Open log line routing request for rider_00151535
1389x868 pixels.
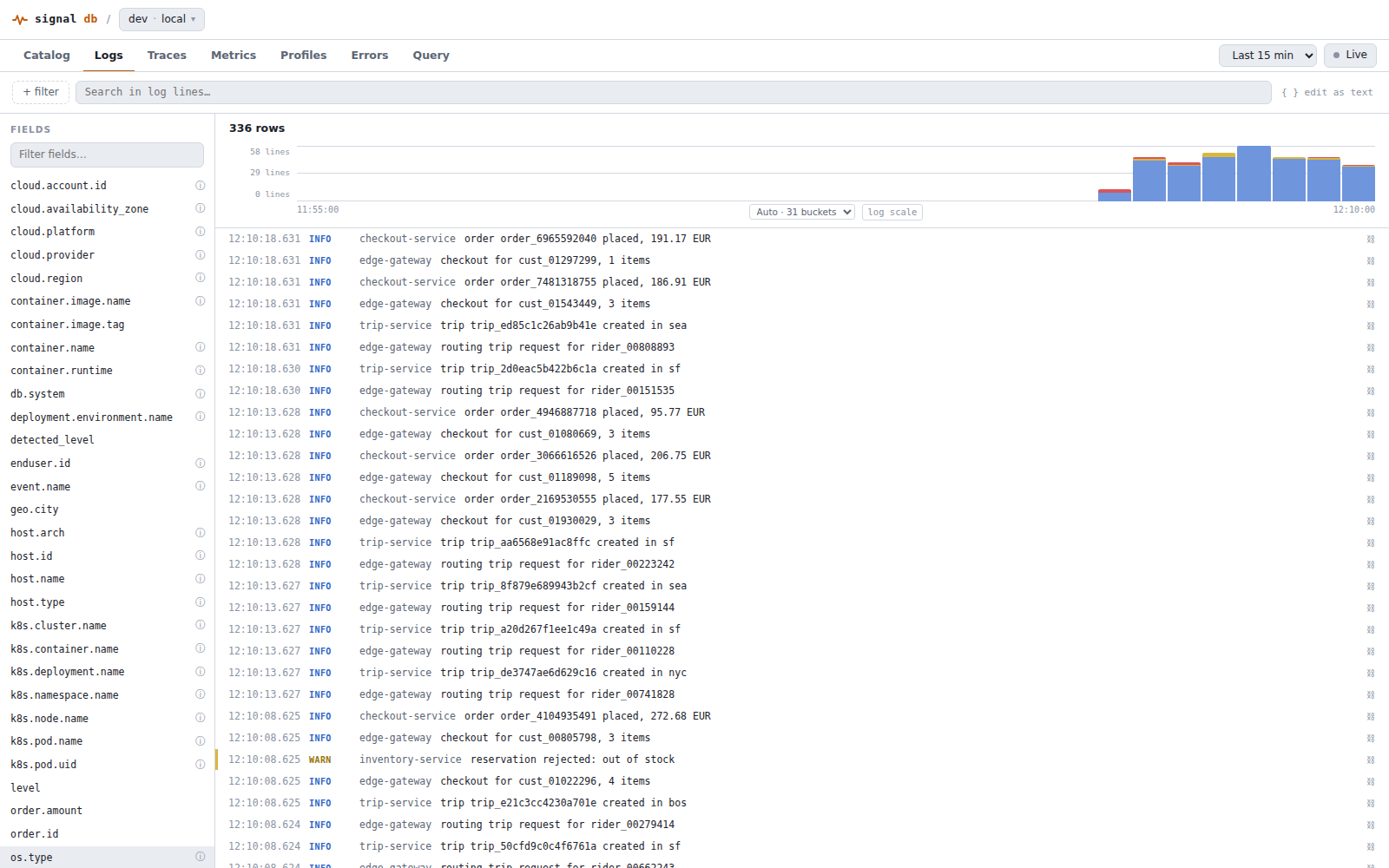pyautogui.click(x=802, y=391)
